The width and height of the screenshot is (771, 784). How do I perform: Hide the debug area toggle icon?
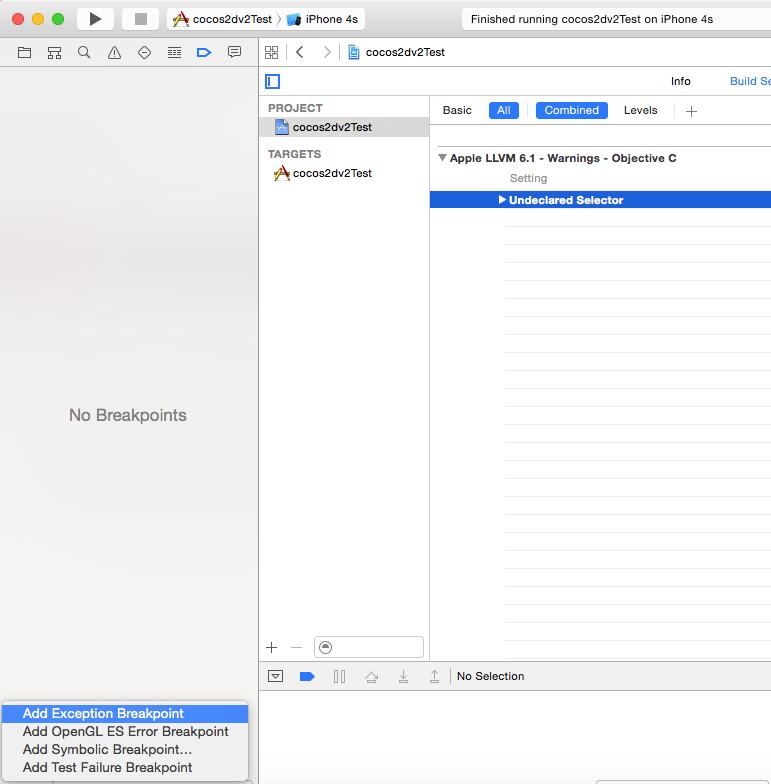276,676
